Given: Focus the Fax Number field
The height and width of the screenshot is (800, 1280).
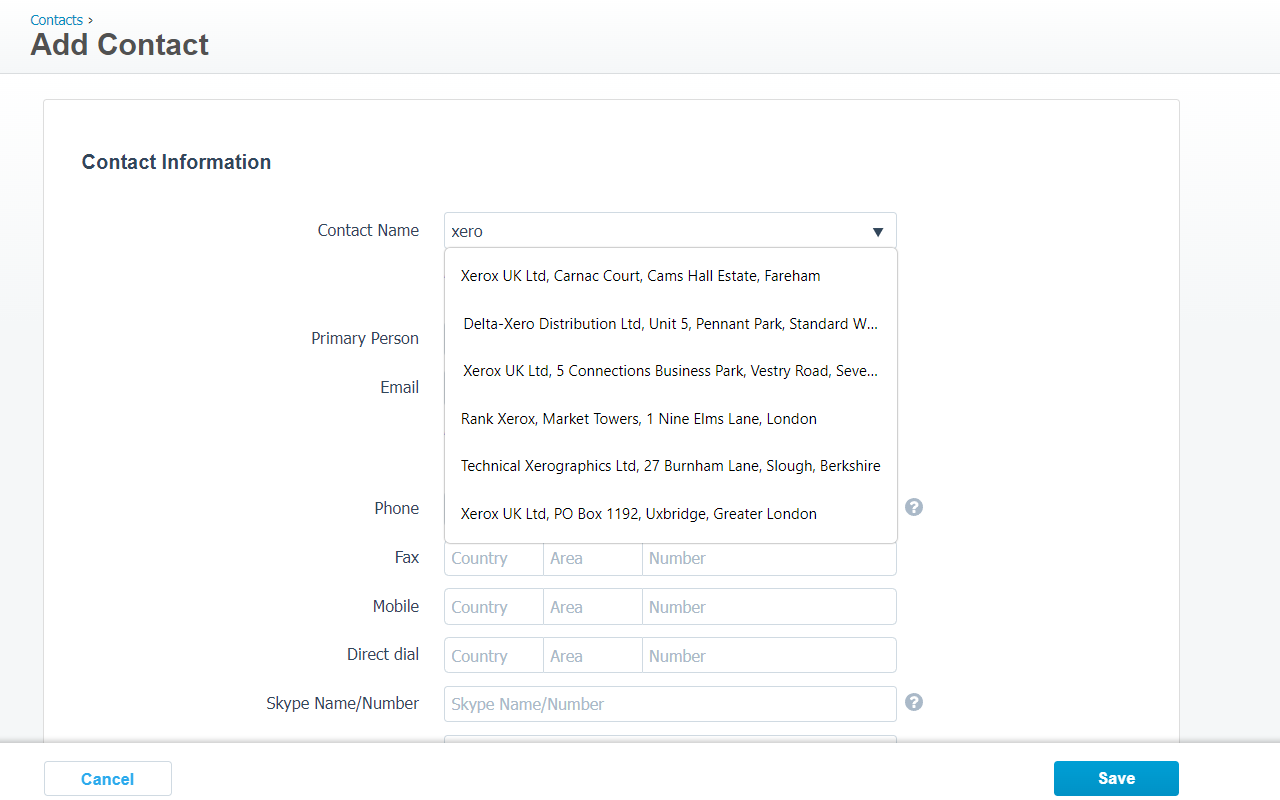Looking at the screenshot, I should tap(769, 558).
